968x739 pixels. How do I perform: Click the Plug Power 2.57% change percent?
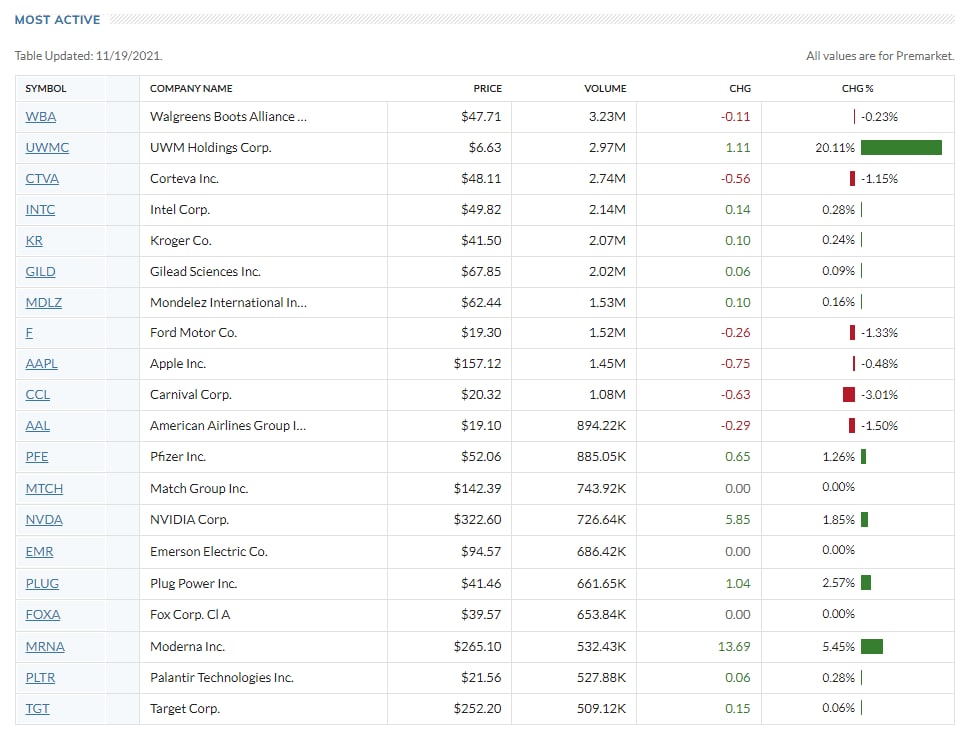[x=838, y=583]
